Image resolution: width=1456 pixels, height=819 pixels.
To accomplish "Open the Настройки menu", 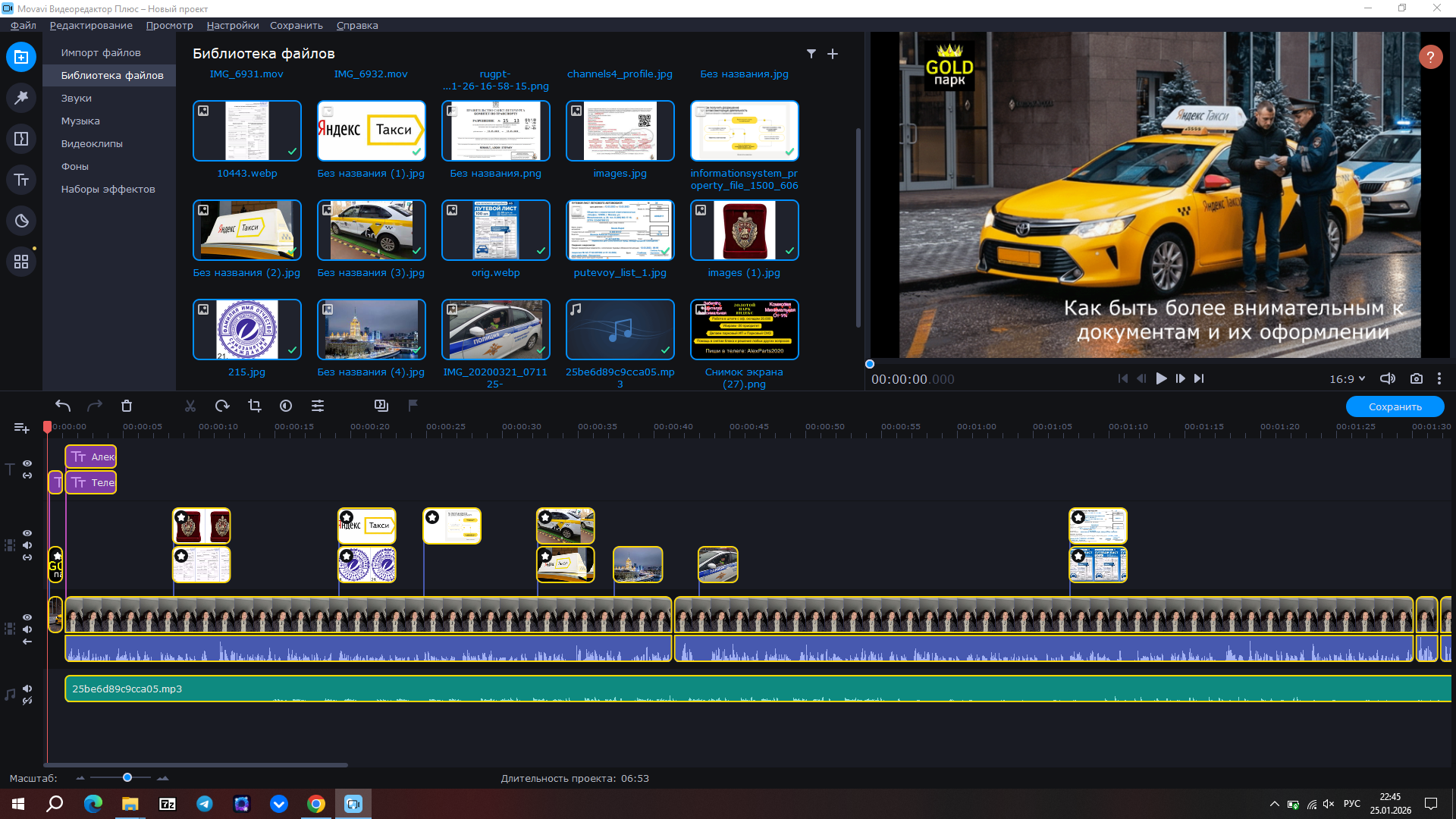I will click(232, 25).
